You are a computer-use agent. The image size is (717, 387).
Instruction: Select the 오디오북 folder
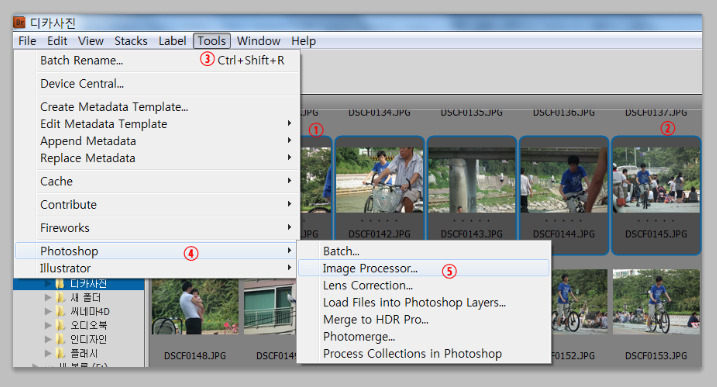pos(88,325)
